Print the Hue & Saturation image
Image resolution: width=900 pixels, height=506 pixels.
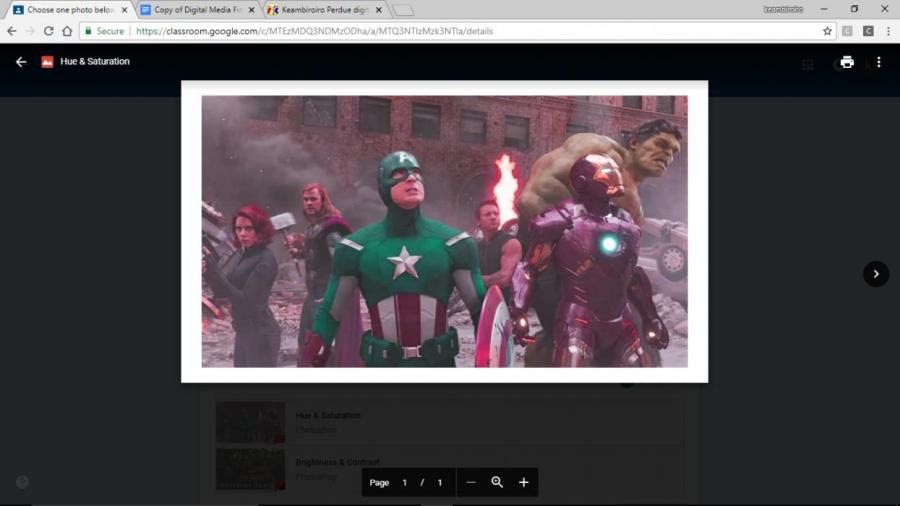point(847,62)
